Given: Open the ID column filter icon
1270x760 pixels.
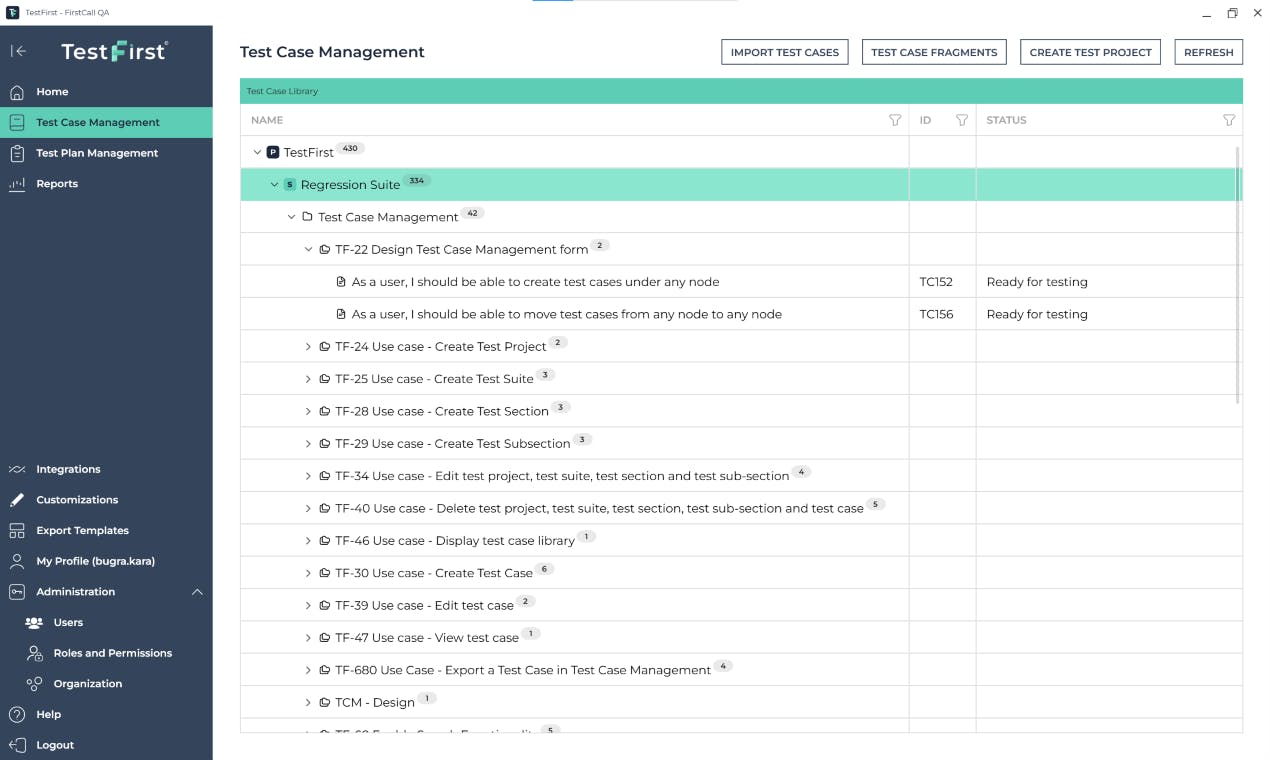Looking at the screenshot, I should [962, 120].
